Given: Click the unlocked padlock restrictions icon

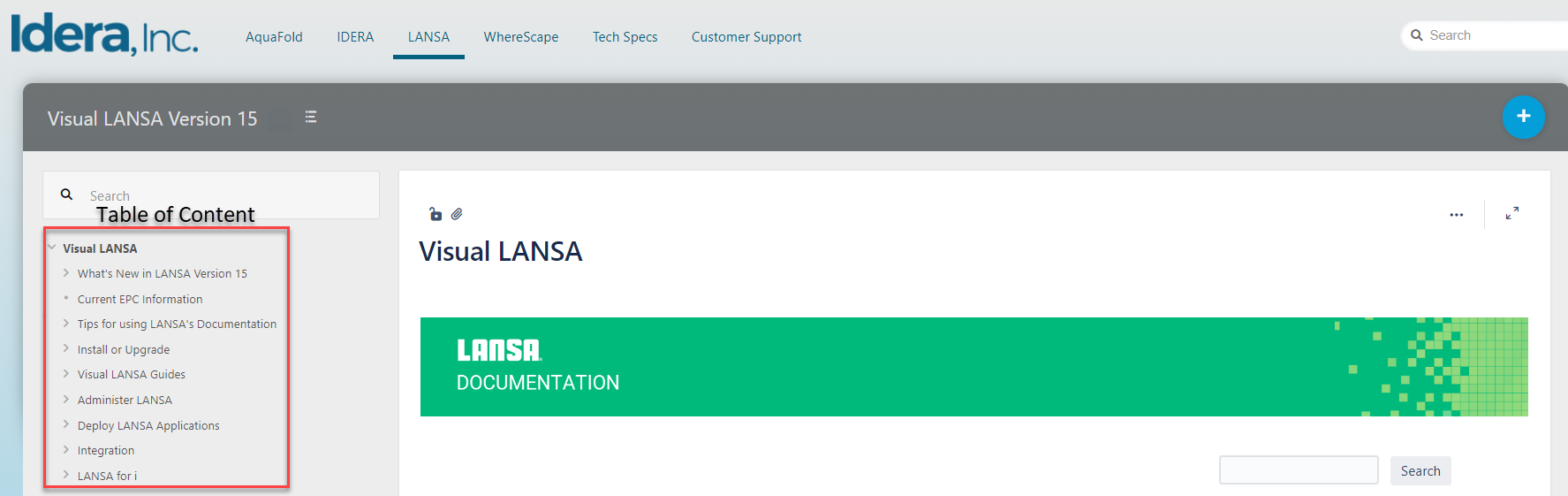Looking at the screenshot, I should click(436, 214).
